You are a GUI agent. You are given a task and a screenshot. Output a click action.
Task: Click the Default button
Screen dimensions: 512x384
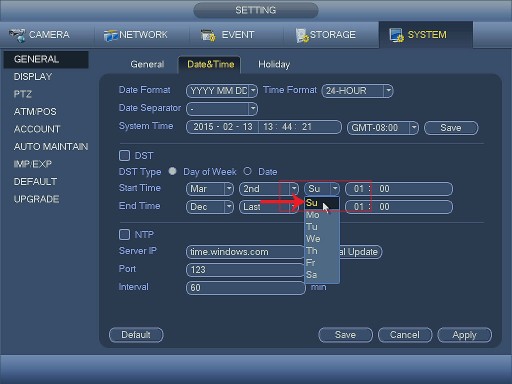pos(136,335)
